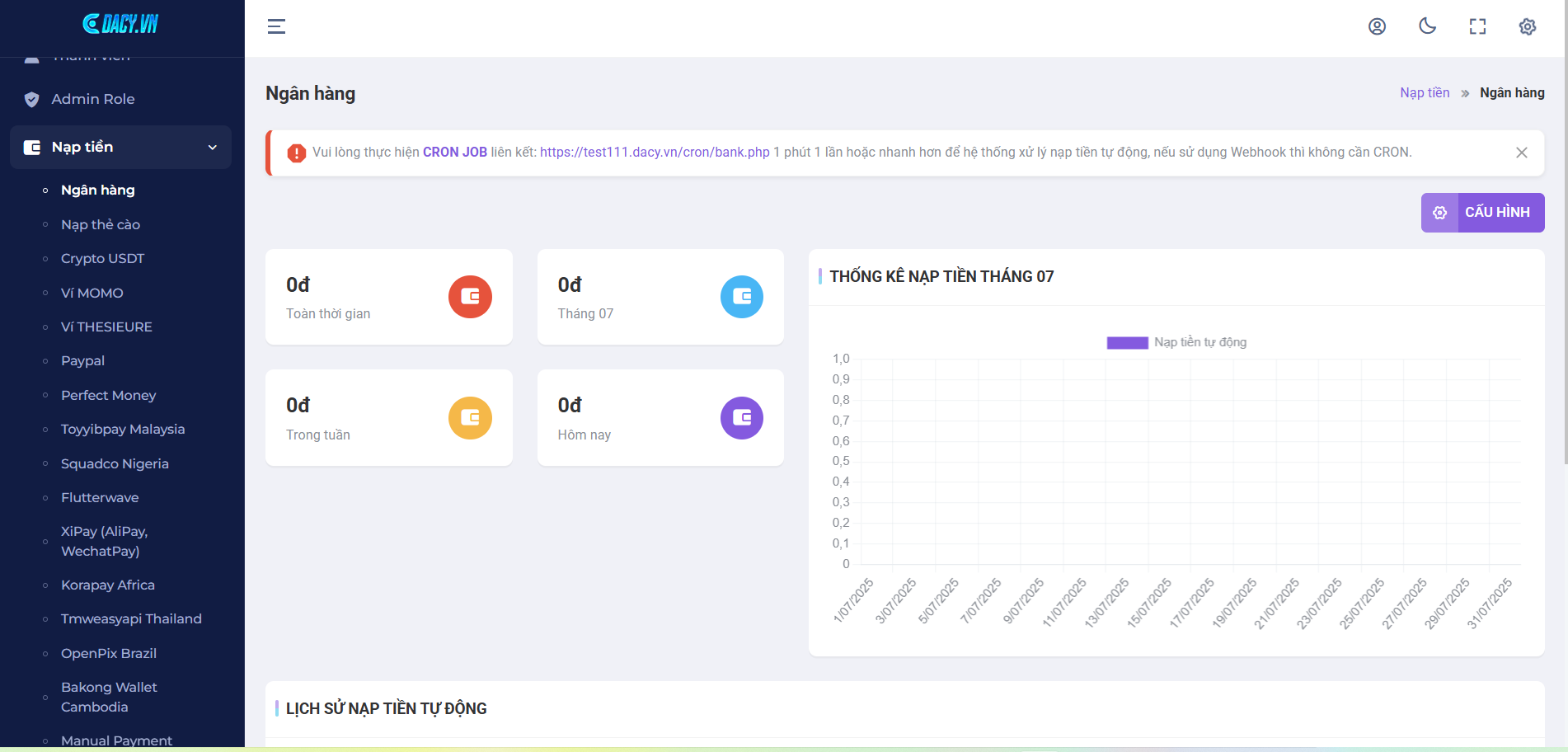Open Bakong Wallet Cambodia menu item
This screenshot has height=752, width=1568.
click(x=109, y=698)
